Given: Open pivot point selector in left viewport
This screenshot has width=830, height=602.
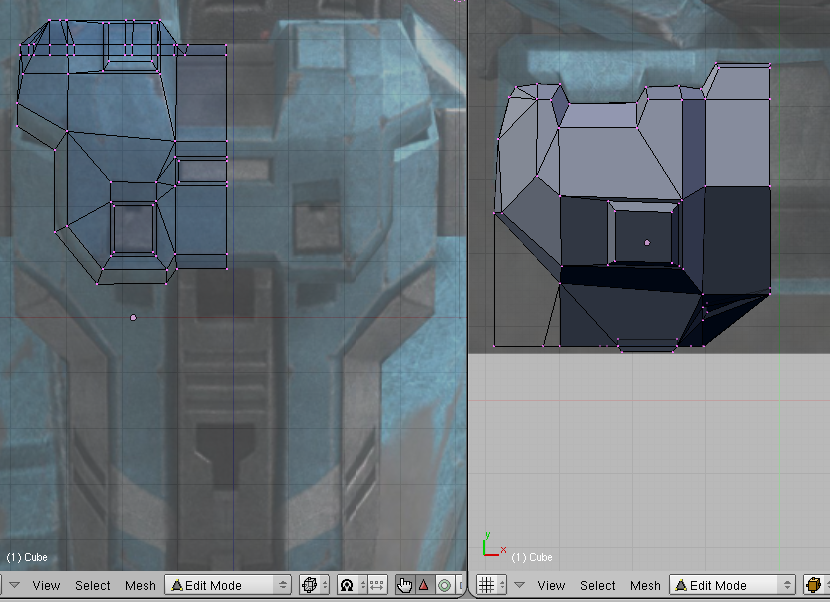Looking at the screenshot, I should 352,585.
